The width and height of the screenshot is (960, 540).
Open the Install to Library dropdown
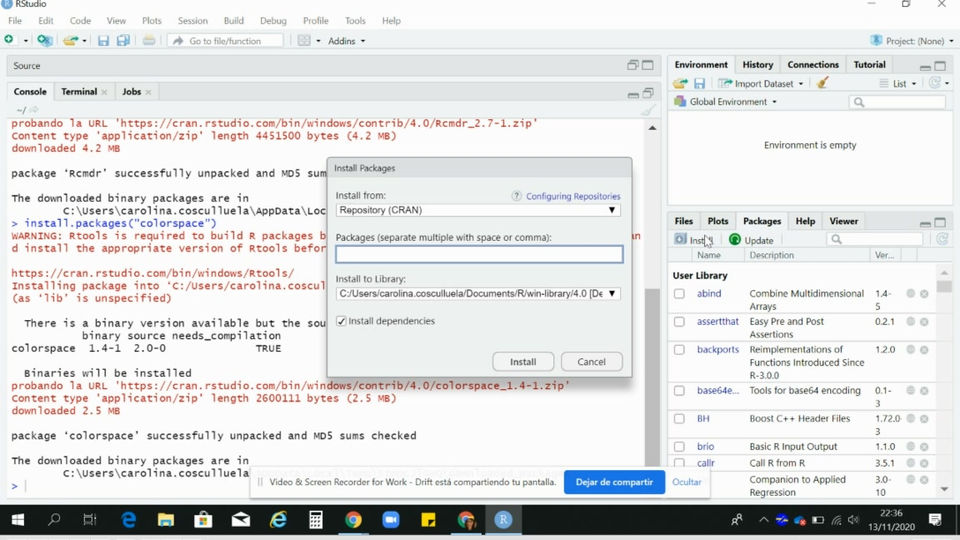(x=478, y=293)
